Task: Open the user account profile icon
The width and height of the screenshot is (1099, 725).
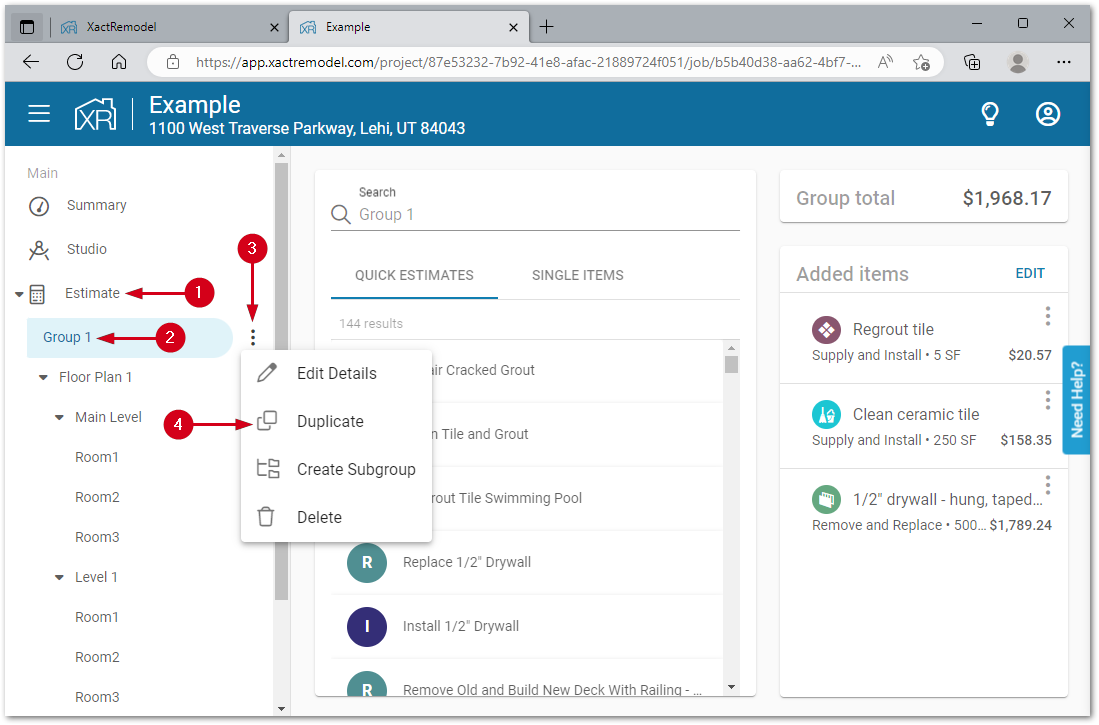Action: [x=1047, y=114]
